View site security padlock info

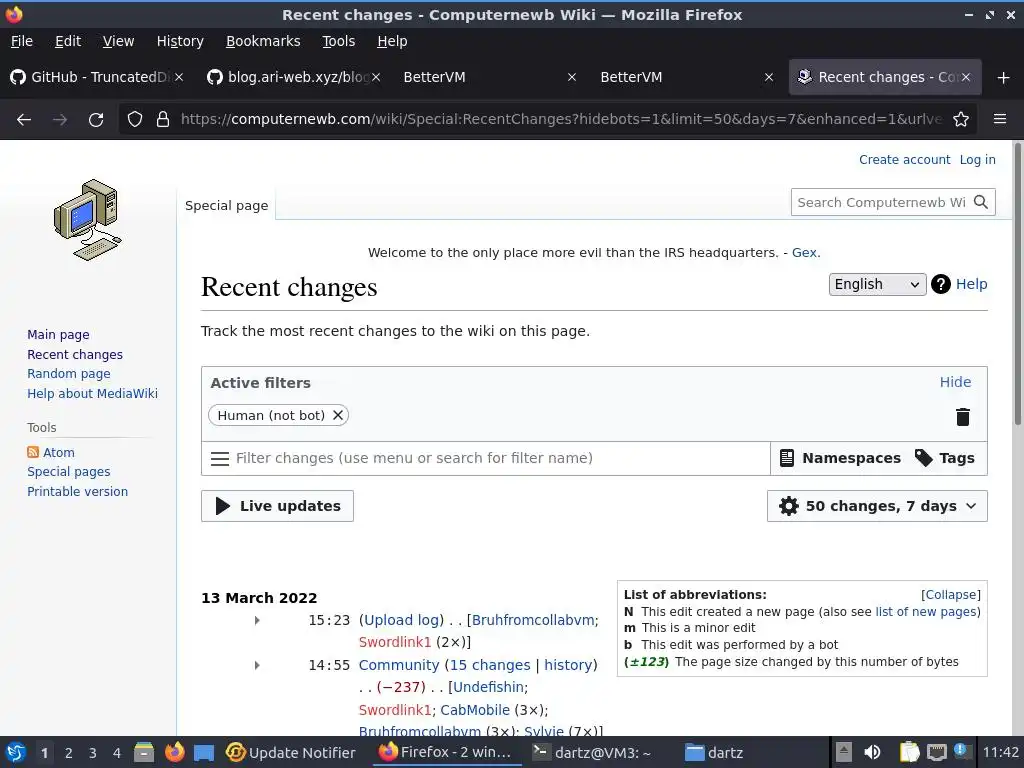[x=163, y=120]
